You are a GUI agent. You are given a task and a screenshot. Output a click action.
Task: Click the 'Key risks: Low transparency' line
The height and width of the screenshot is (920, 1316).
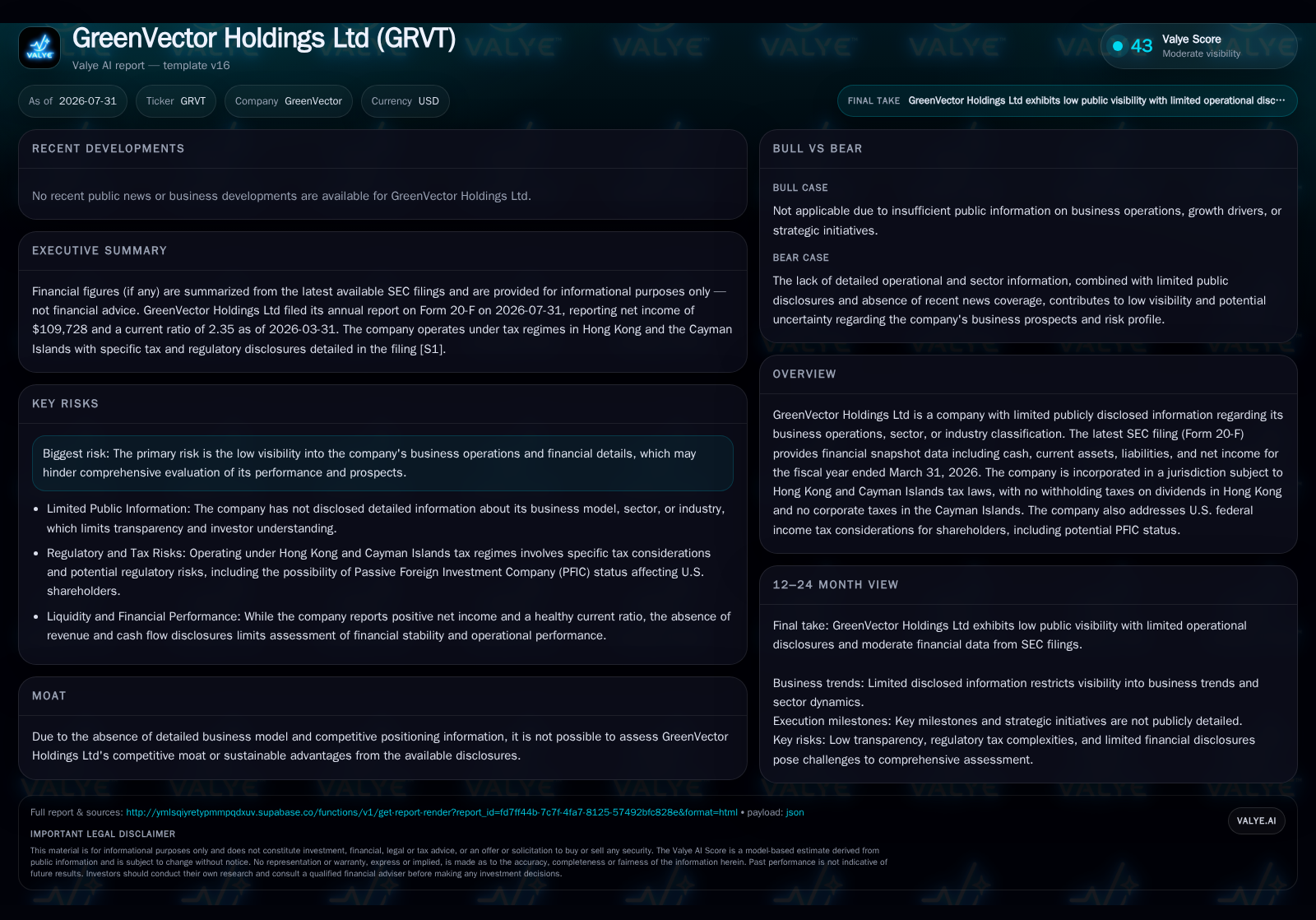tap(1014, 750)
